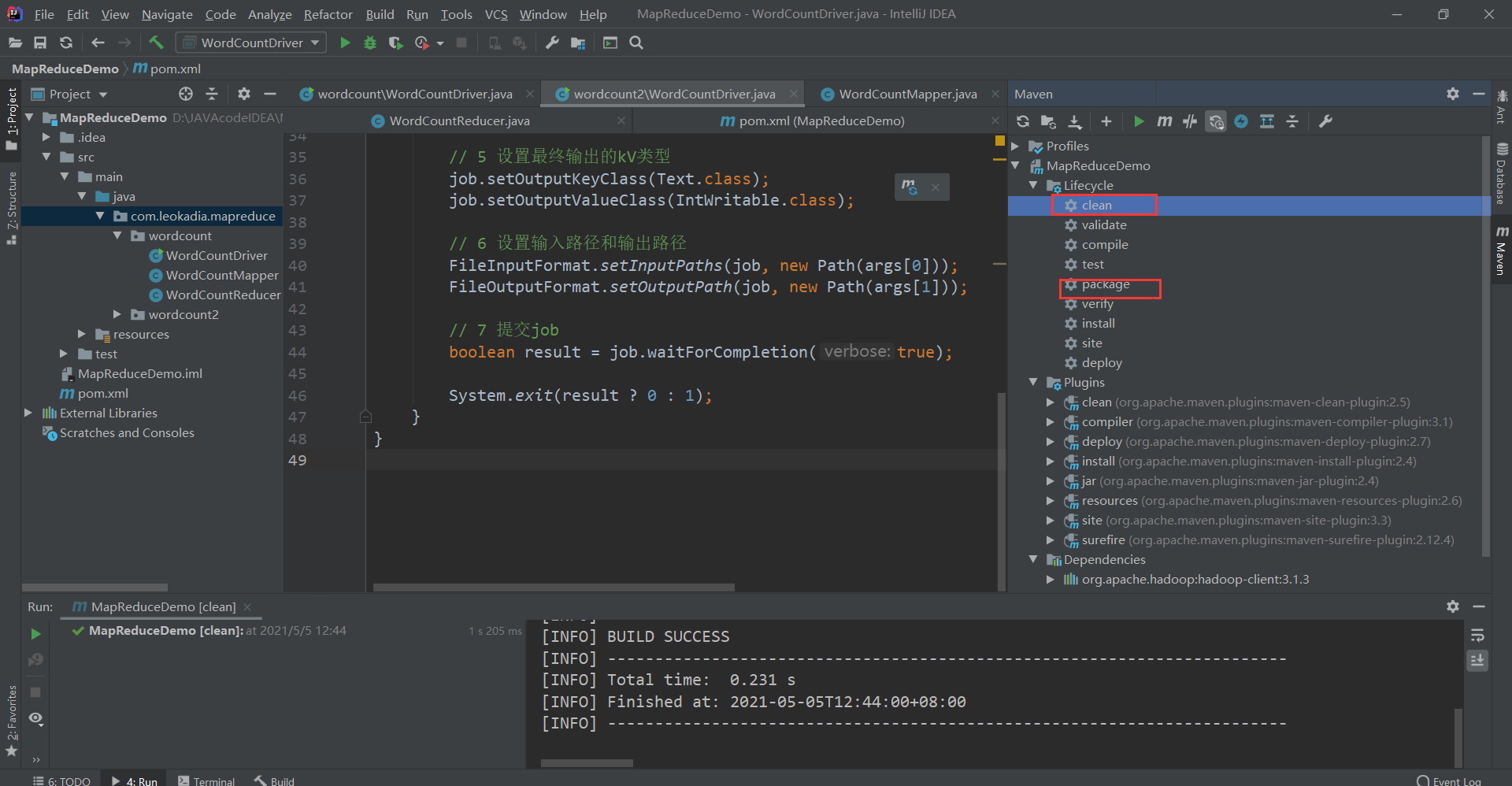The width and height of the screenshot is (1512, 786).
Task: Debug WordCountDriver with the bug icon
Action: coord(370,43)
